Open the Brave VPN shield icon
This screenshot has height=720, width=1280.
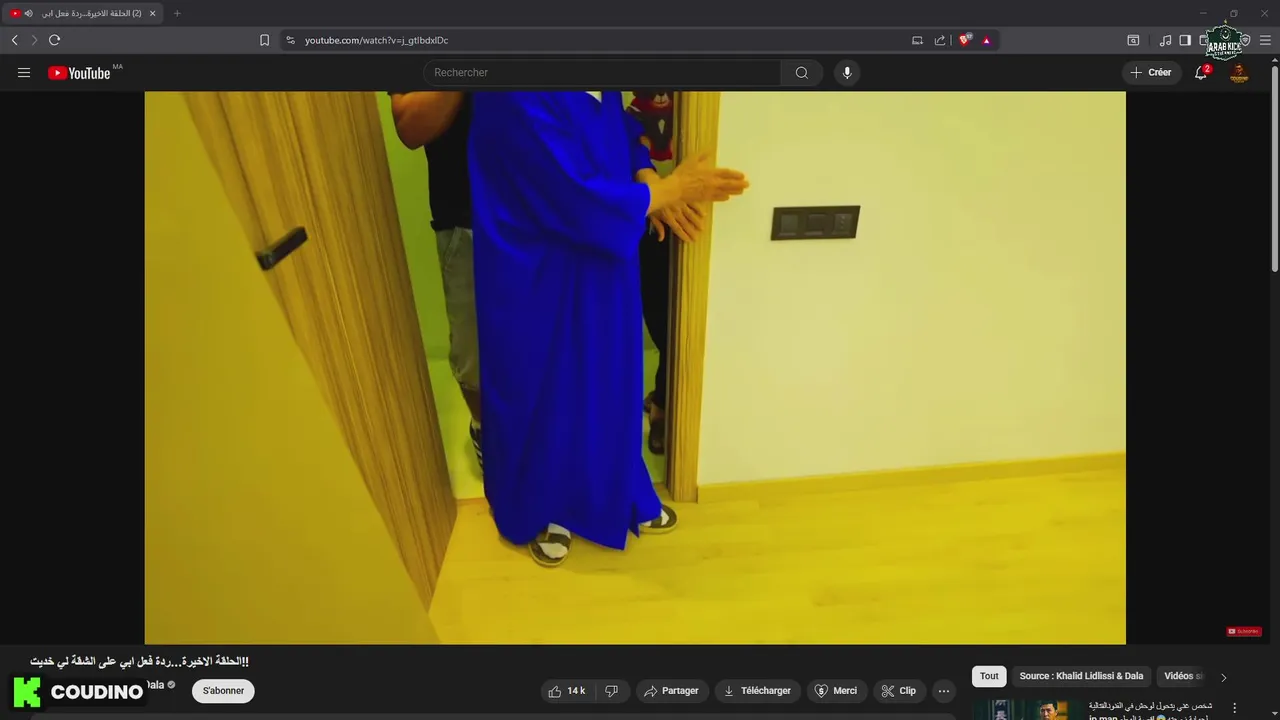tap(1246, 40)
